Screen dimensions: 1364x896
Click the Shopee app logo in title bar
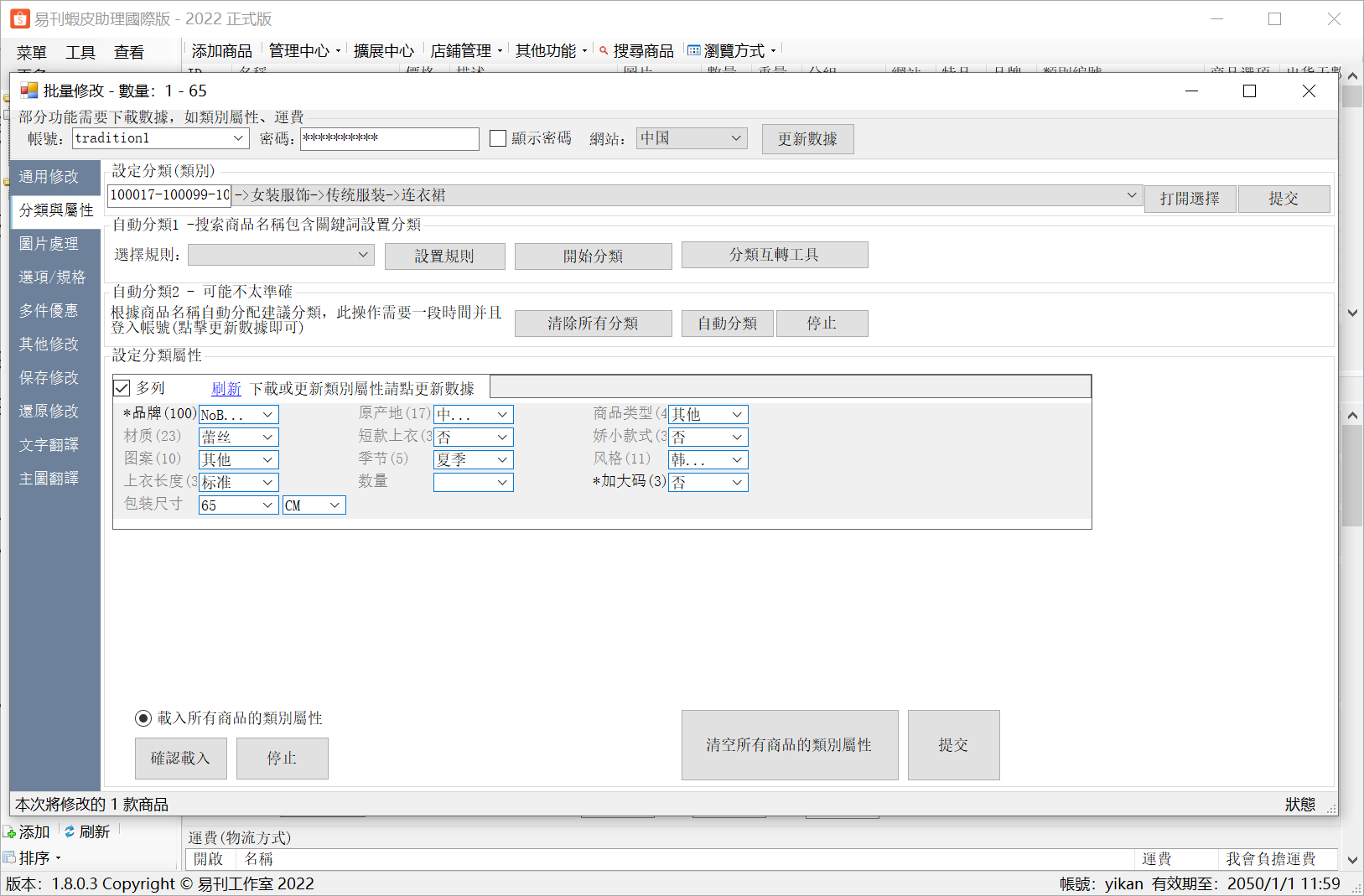click(x=19, y=18)
